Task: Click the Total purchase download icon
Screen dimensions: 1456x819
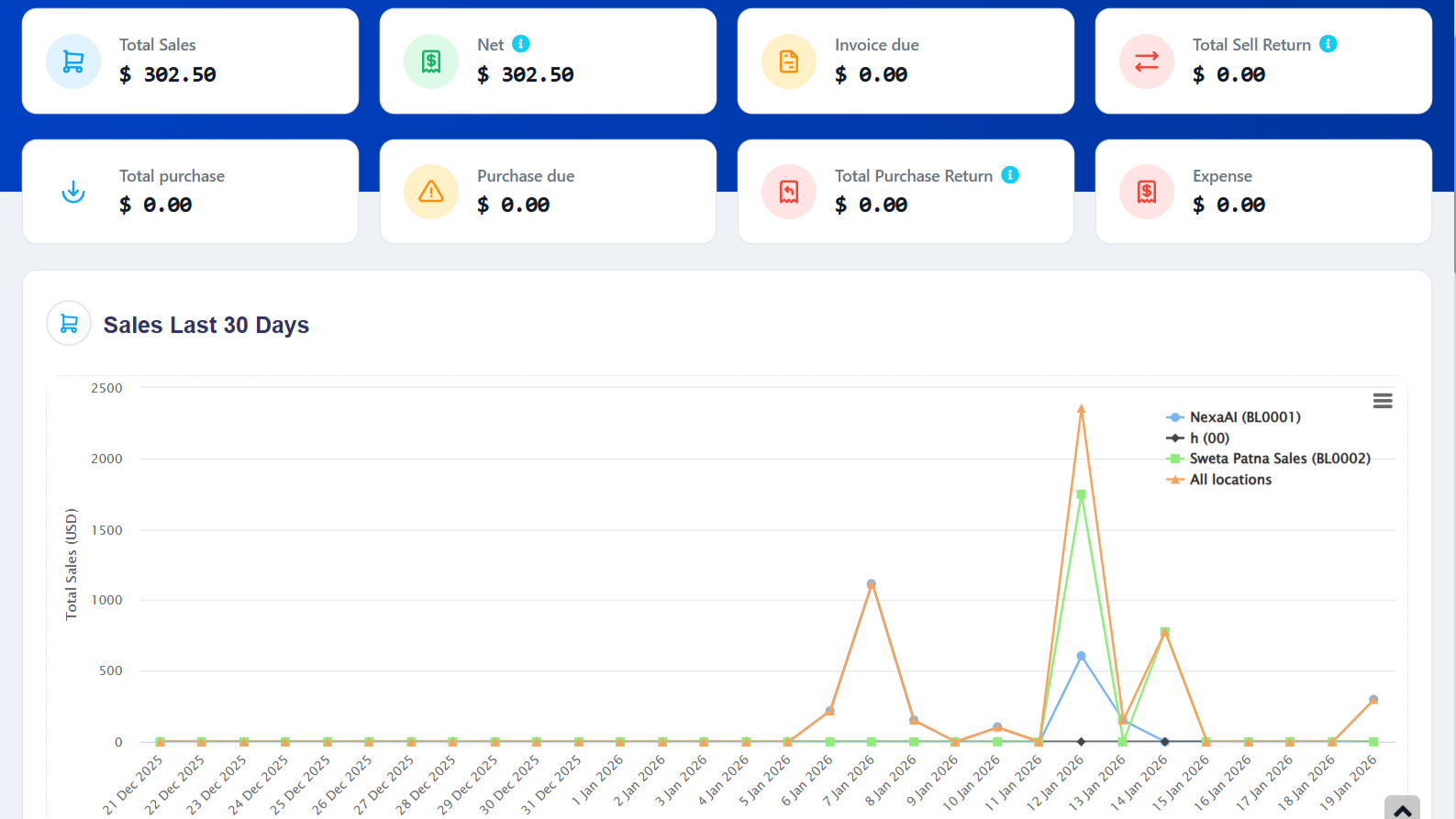Action: tap(73, 192)
